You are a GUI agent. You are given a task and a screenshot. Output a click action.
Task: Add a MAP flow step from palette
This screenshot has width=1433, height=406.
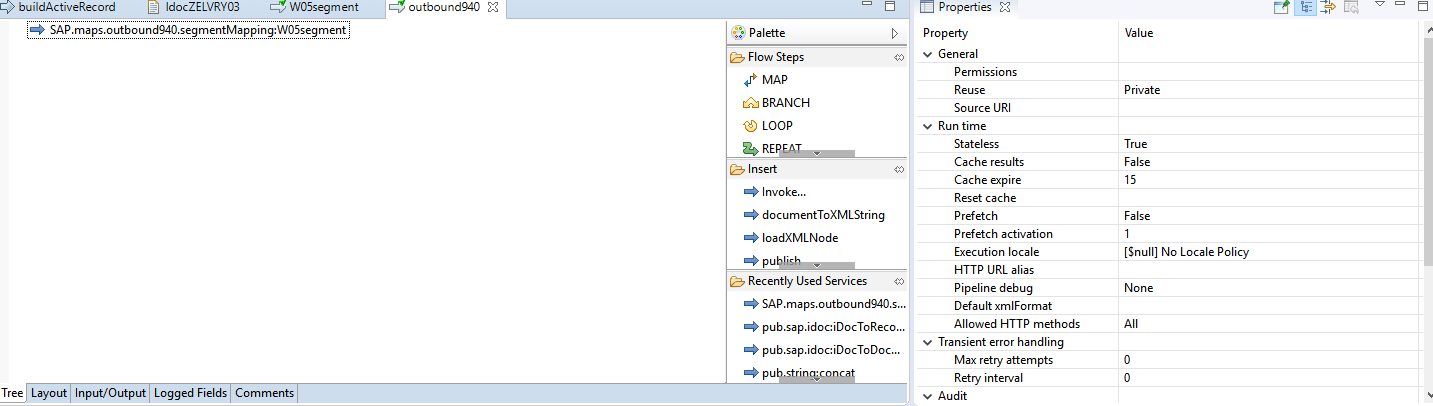click(x=765, y=79)
